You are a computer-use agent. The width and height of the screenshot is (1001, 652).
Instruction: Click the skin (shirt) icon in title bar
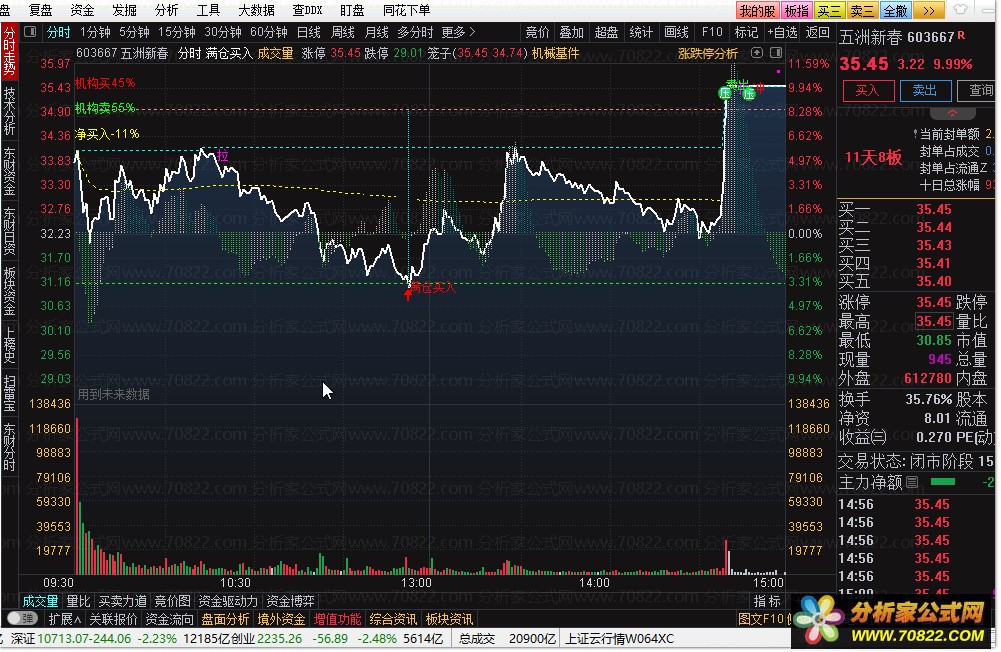pyautogui.click(x=960, y=10)
